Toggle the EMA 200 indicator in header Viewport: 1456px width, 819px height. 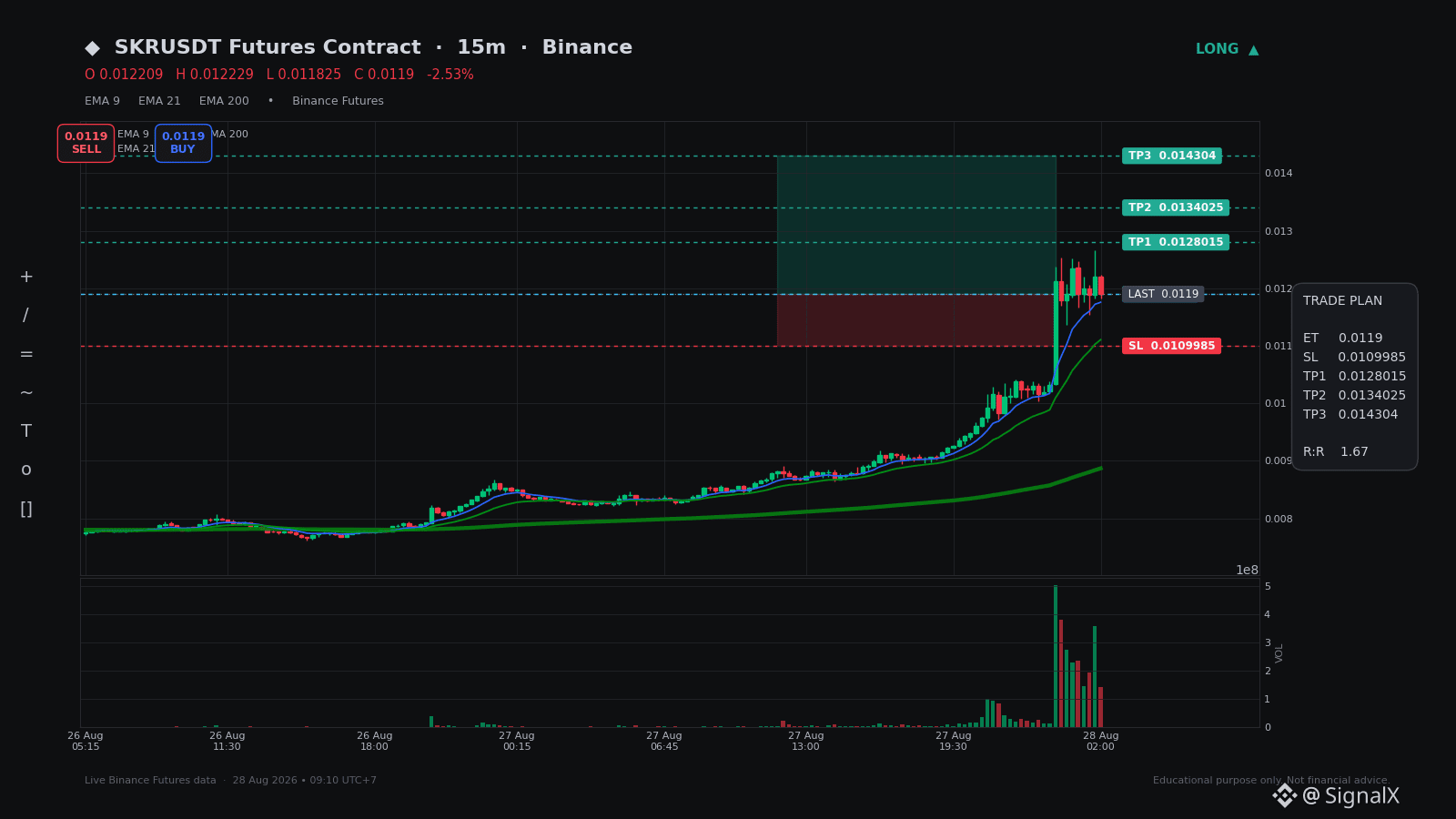click(x=224, y=101)
